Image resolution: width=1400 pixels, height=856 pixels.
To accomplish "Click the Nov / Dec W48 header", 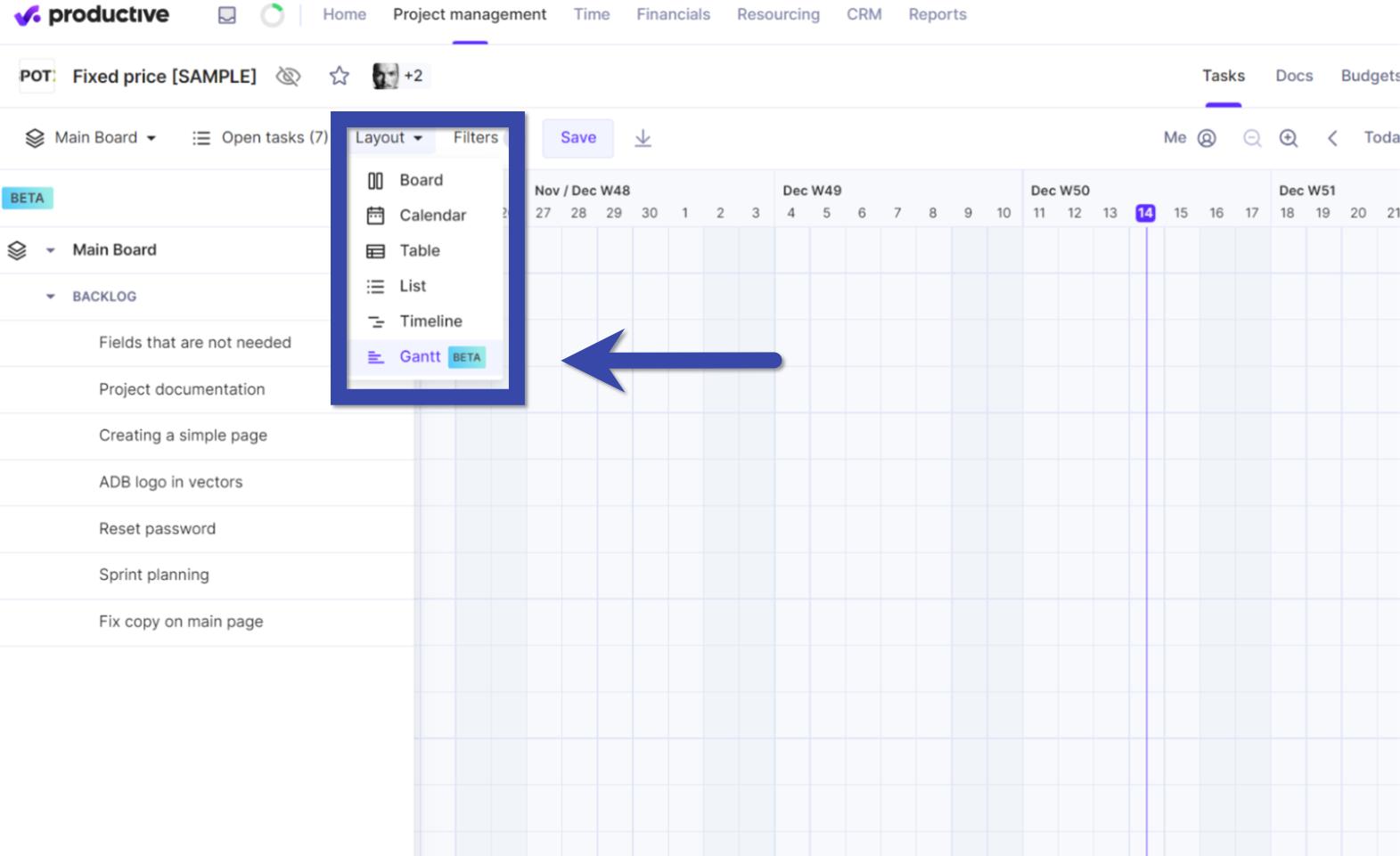I will (582, 191).
